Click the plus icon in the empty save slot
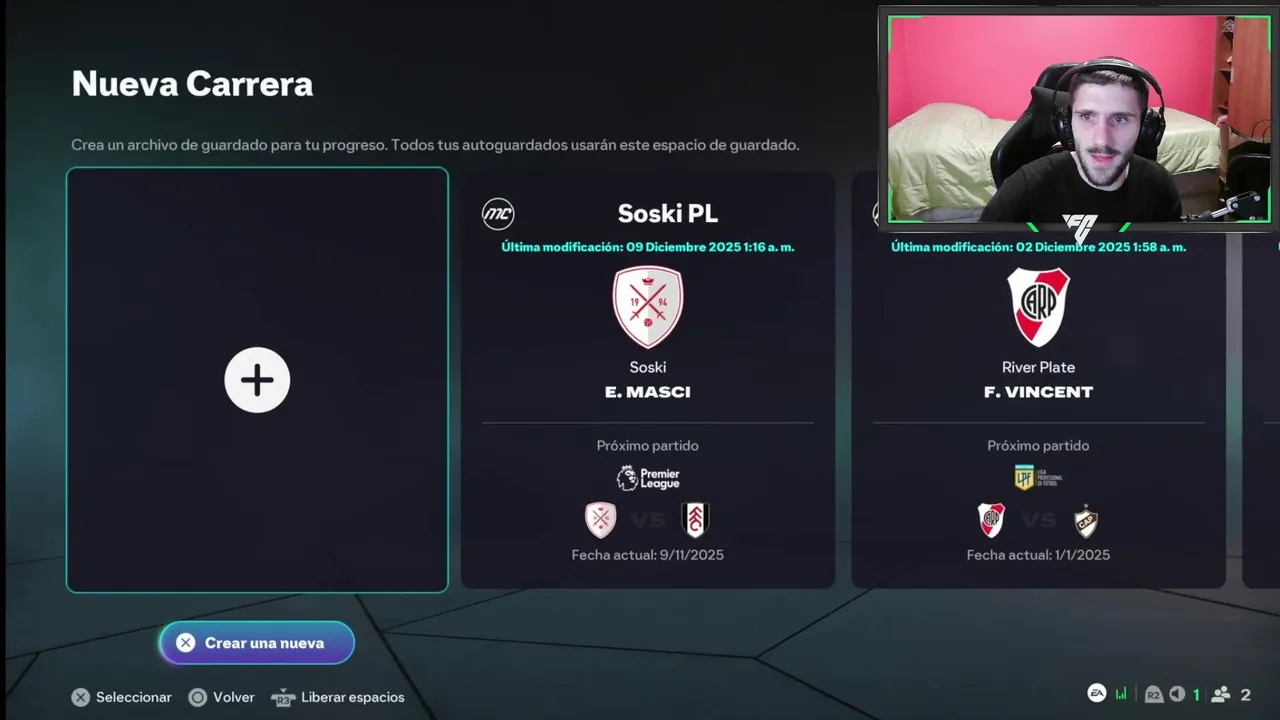 click(257, 380)
